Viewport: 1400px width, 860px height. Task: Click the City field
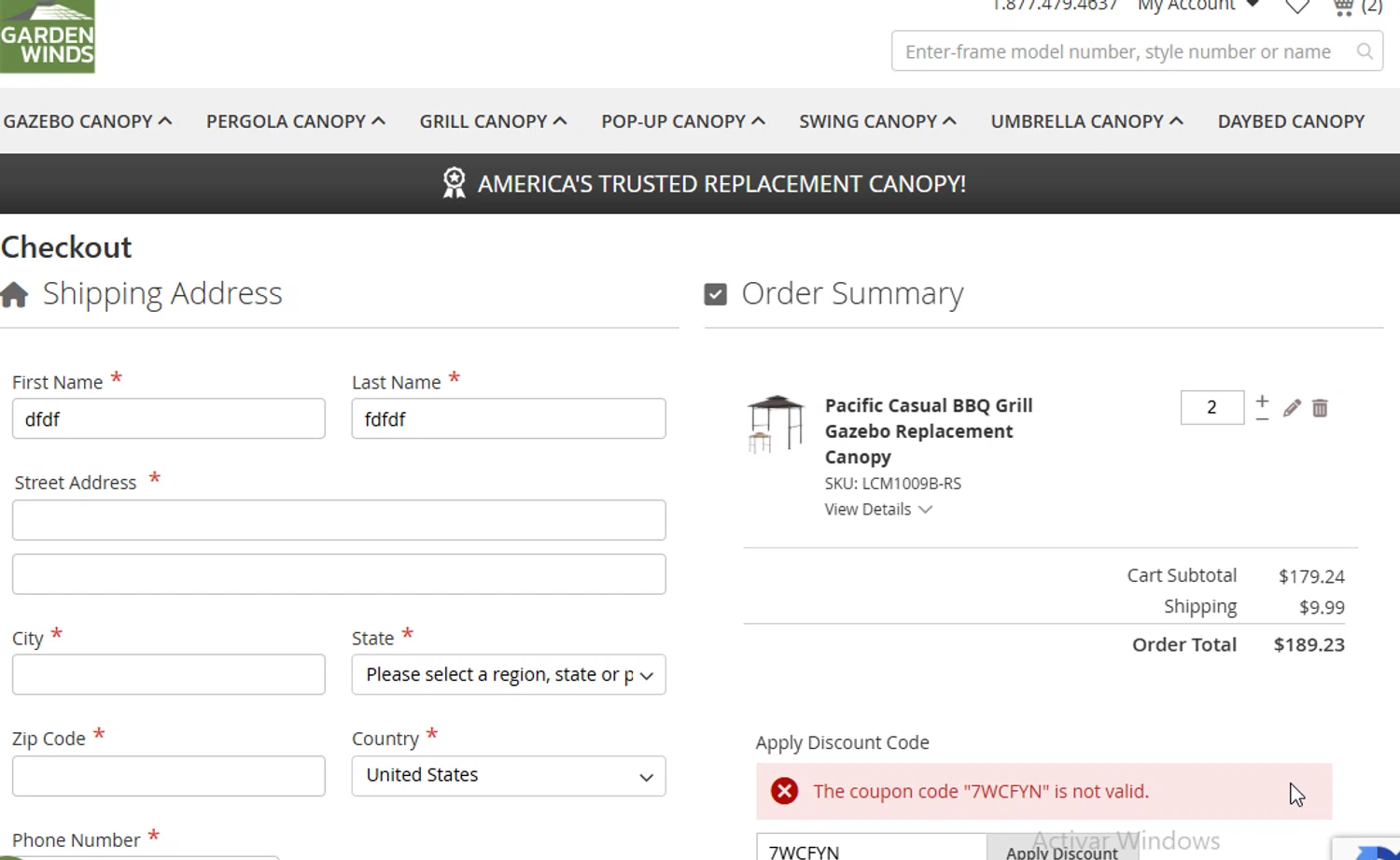[169, 674]
